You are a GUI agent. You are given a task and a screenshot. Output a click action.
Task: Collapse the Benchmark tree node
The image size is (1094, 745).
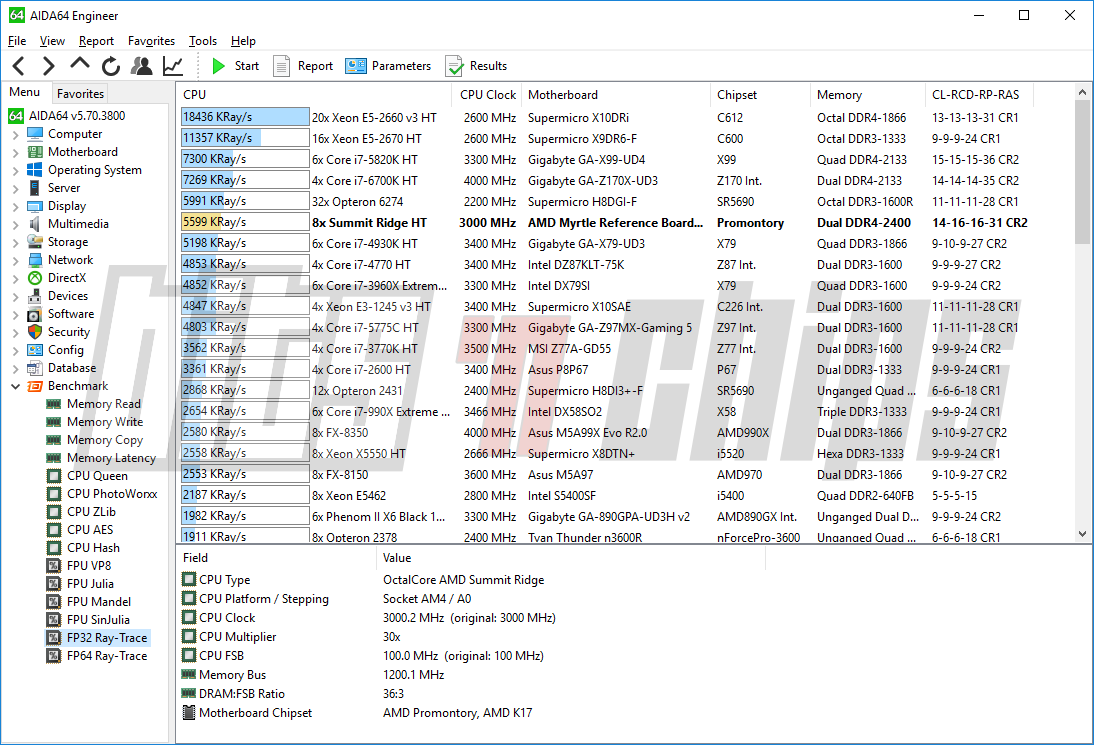(15, 386)
